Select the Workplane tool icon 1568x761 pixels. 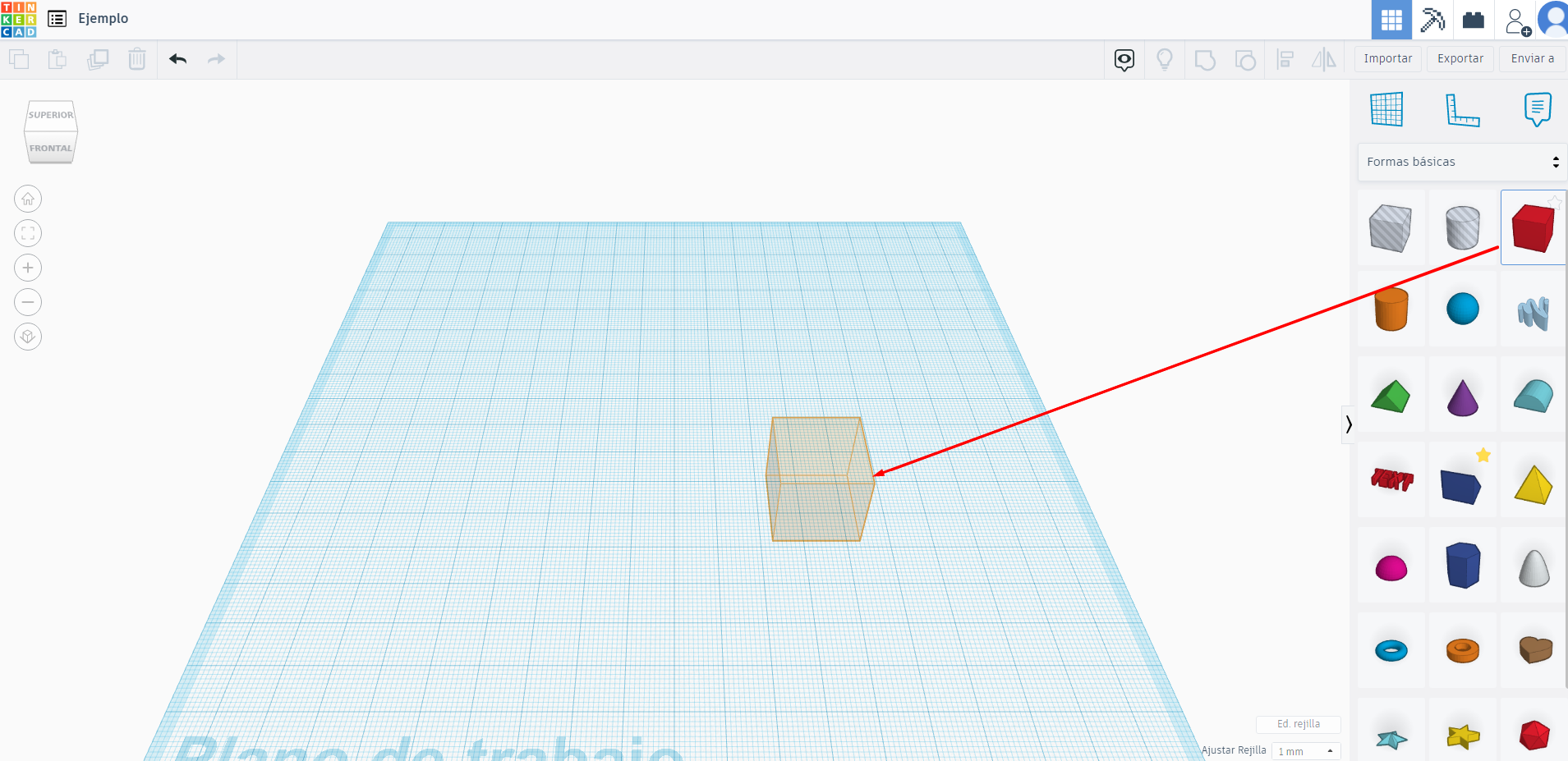(1386, 109)
